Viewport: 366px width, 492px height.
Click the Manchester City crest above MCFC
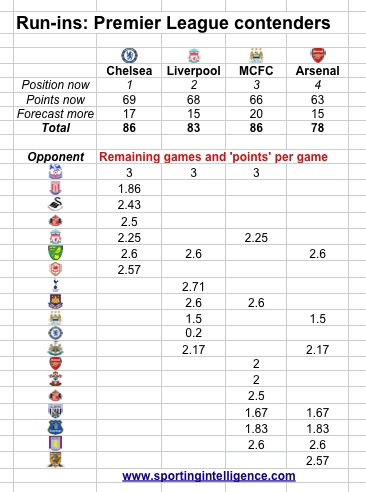pyautogui.click(x=256, y=56)
